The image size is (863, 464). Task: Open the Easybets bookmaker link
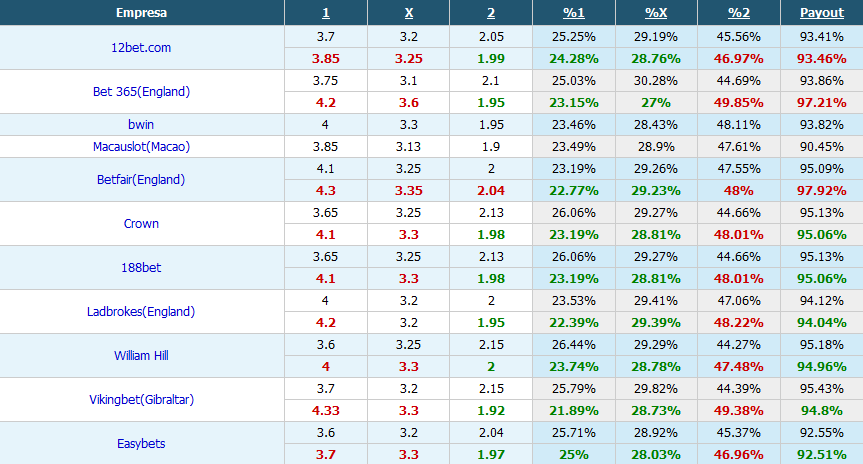click(x=141, y=444)
